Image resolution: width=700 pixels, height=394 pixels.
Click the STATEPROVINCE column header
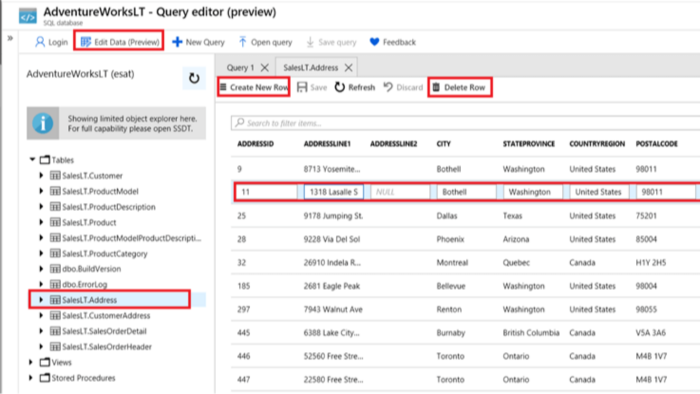(529, 144)
